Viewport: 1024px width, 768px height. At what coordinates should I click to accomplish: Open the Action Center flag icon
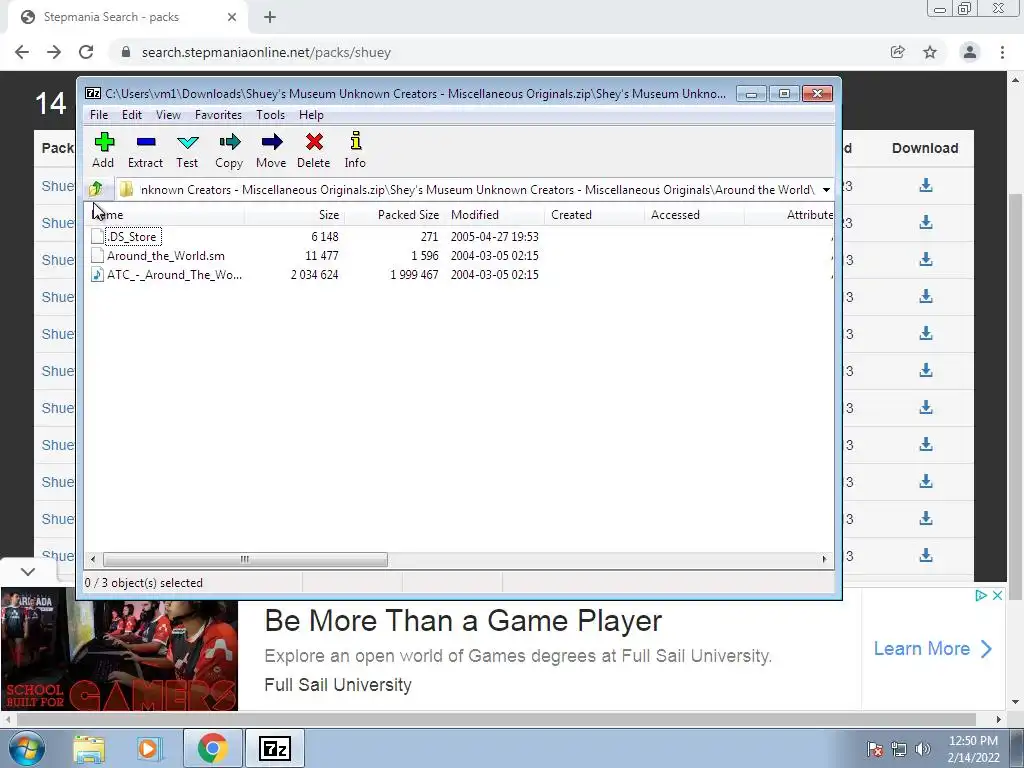875,749
